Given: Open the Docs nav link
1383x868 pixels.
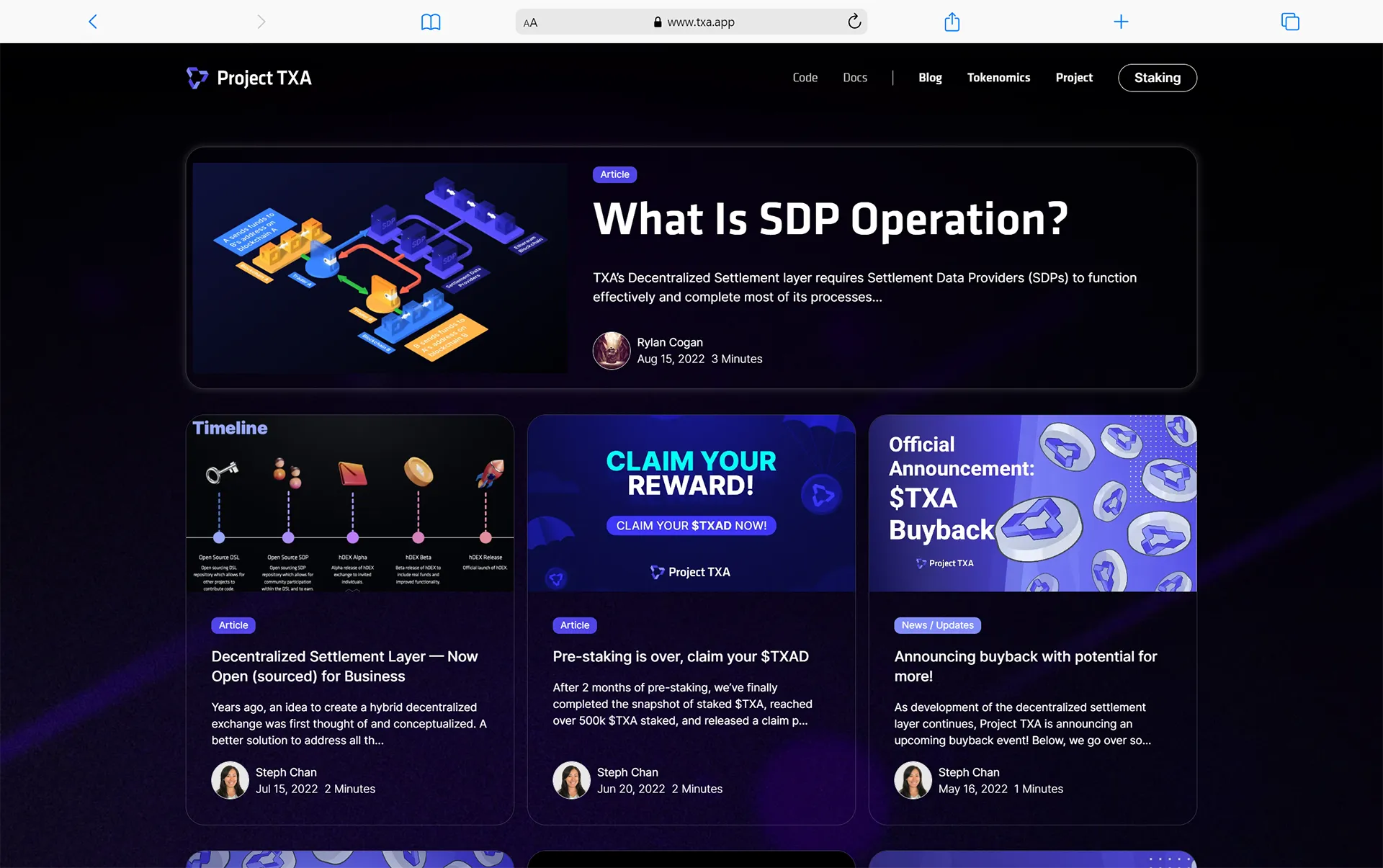Looking at the screenshot, I should point(855,78).
